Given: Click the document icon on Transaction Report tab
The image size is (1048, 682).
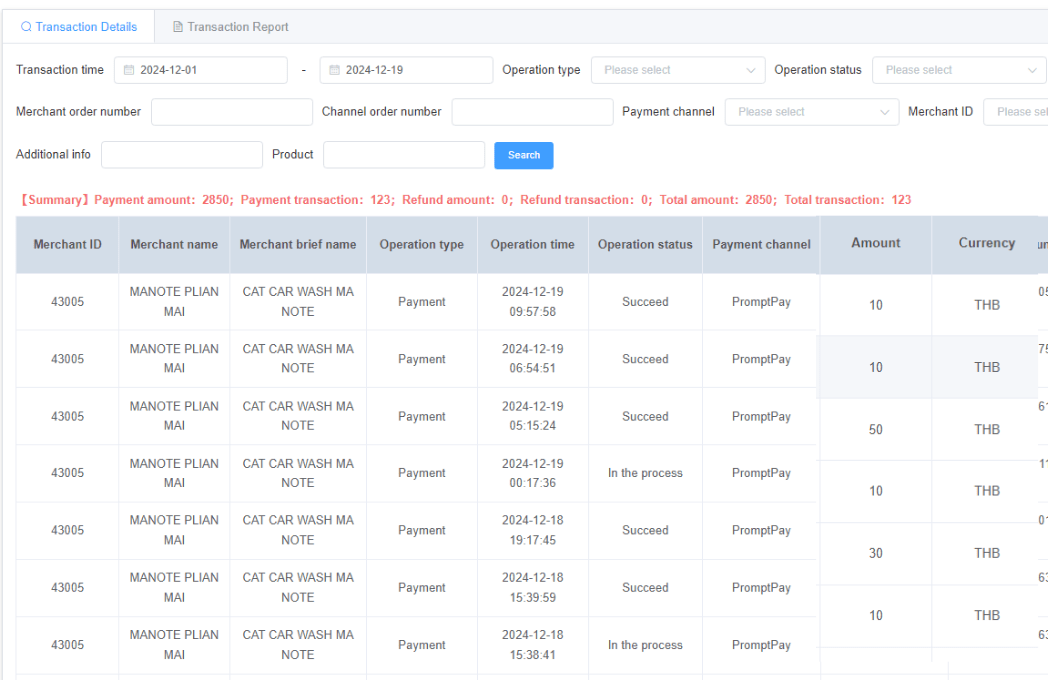Looking at the screenshot, I should (x=177, y=27).
